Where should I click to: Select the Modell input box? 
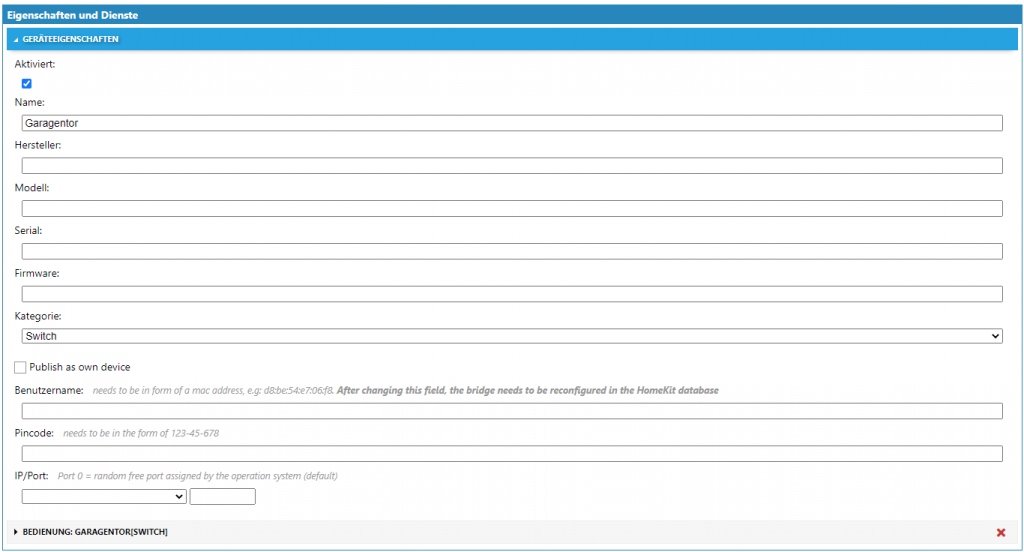(x=512, y=208)
